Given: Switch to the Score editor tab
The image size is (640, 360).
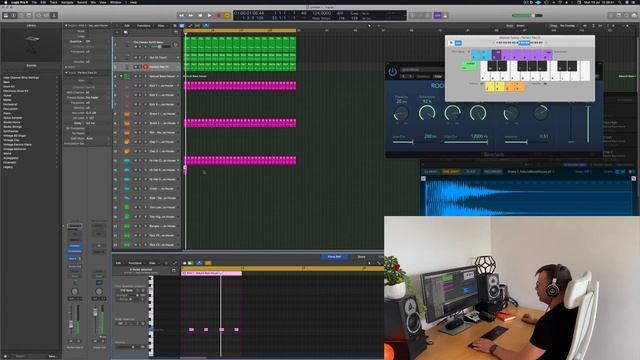Looking at the screenshot, I should (361, 257).
